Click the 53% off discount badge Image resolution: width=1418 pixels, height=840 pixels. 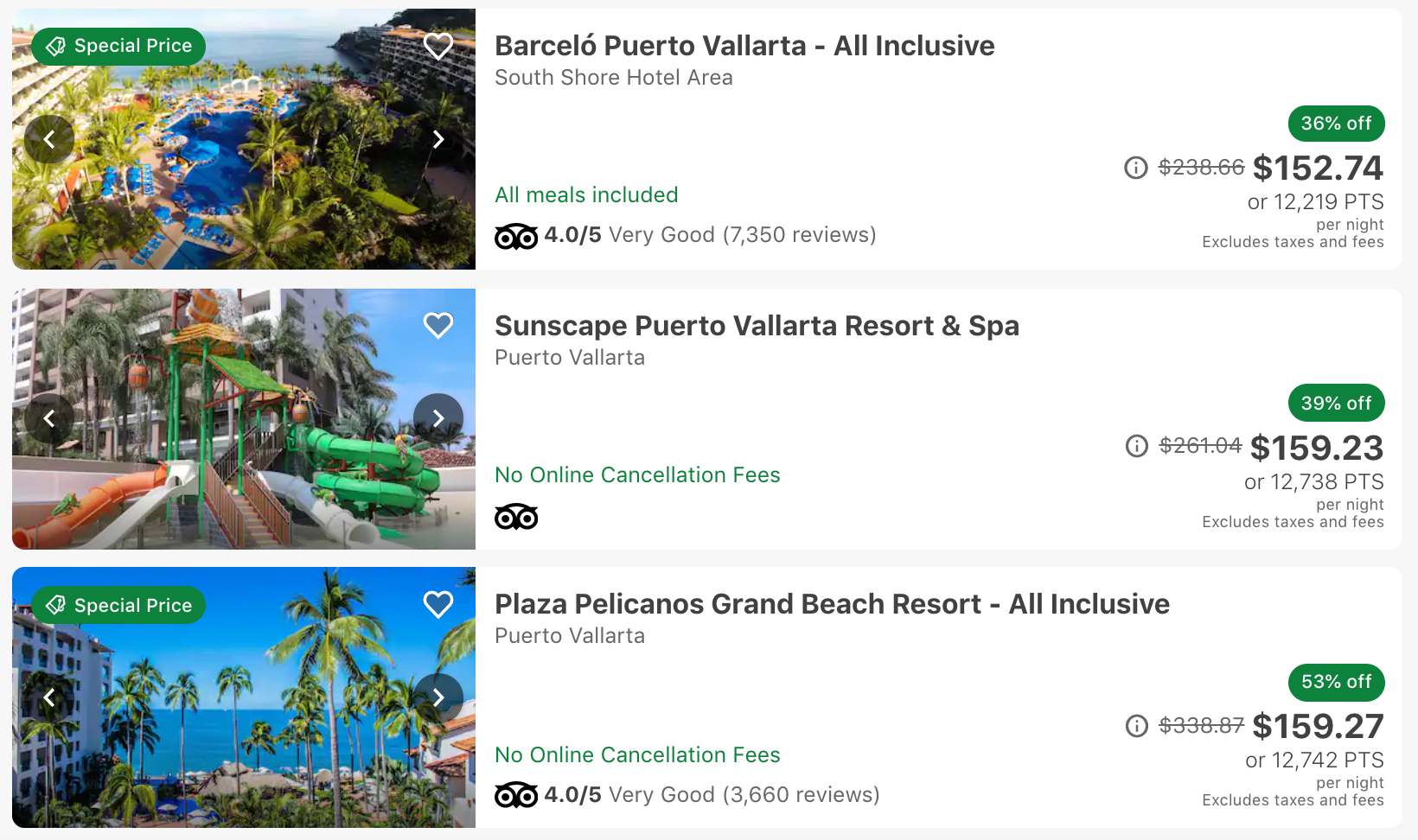(1336, 682)
